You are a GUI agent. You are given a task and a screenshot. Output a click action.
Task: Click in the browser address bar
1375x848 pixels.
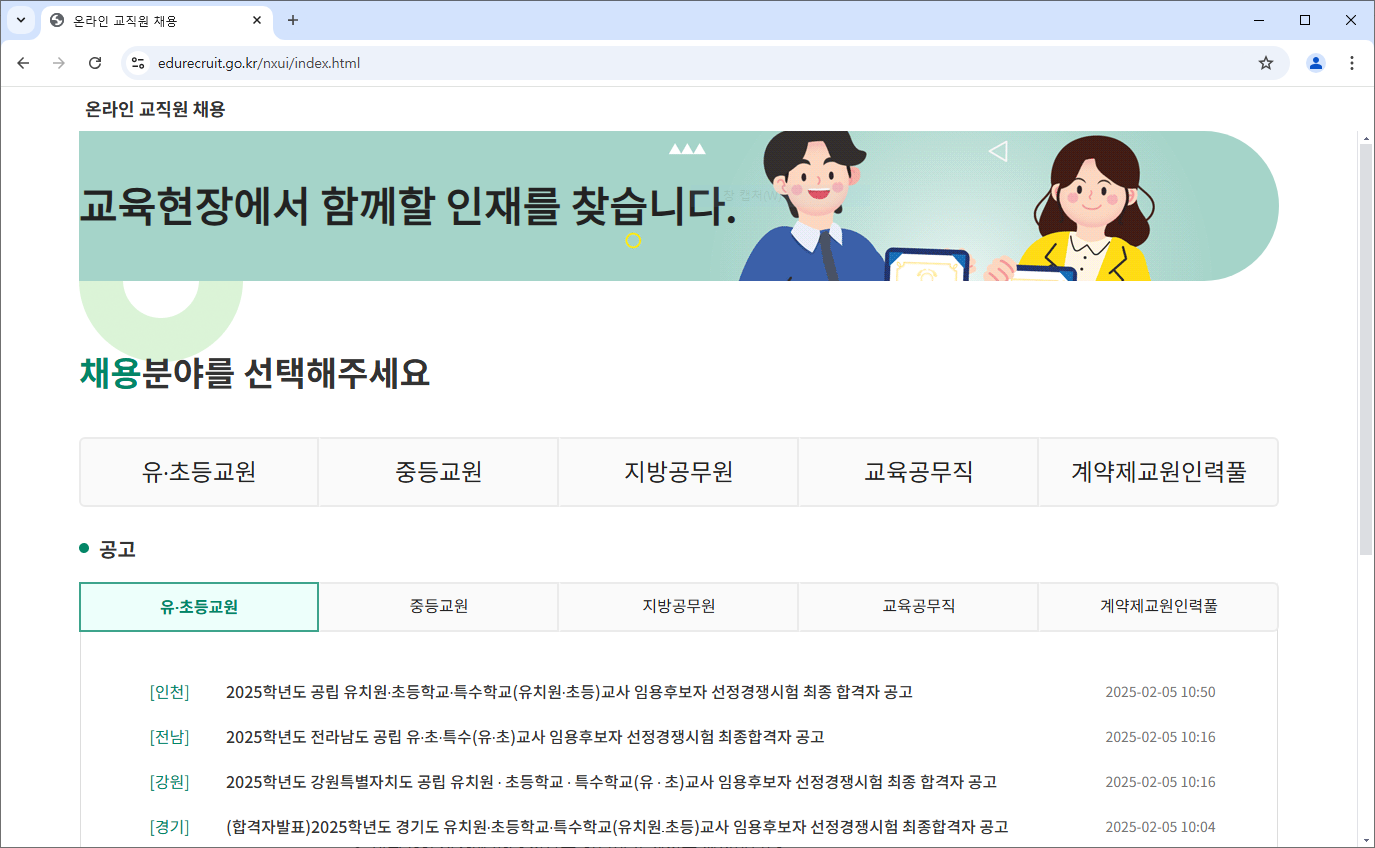600,62
